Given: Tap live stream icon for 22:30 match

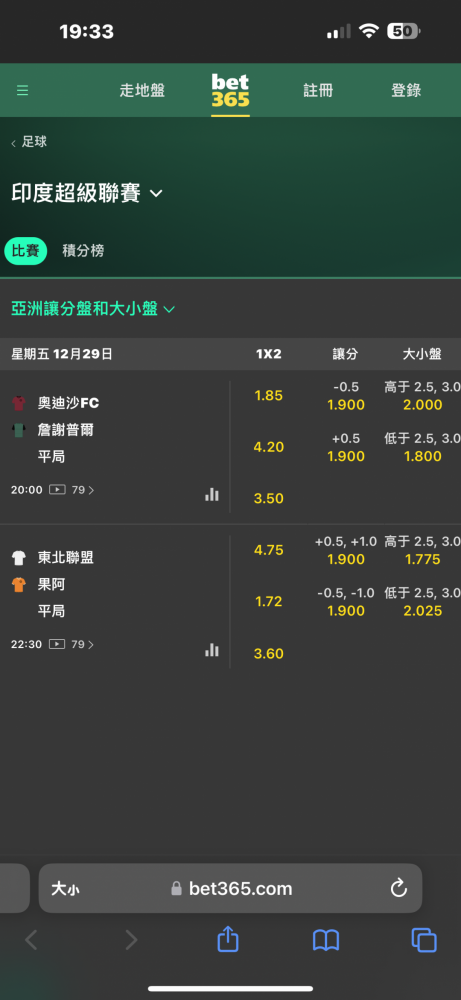Looking at the screenshot, I should tap(57, 644).
